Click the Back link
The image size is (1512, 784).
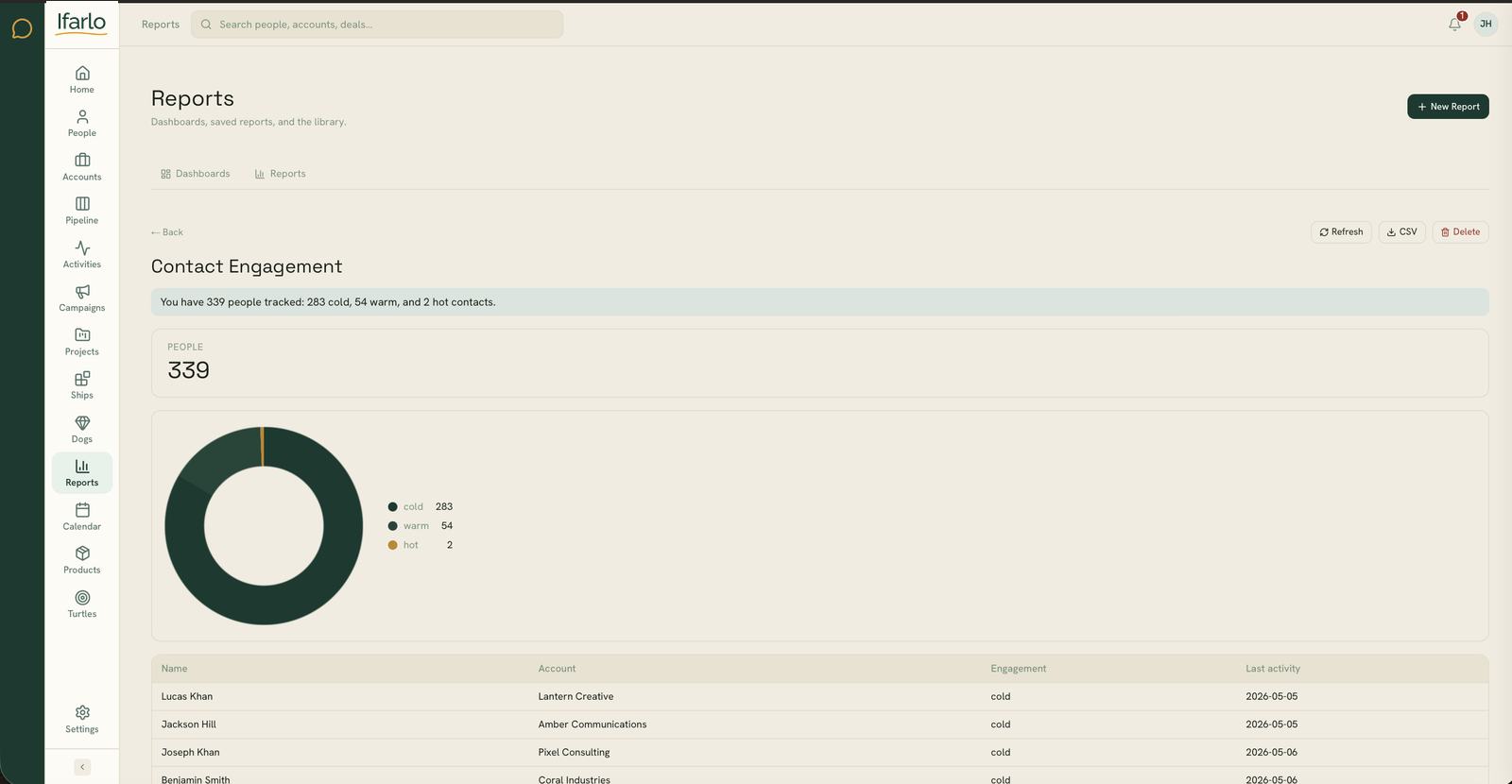coord(167,232)
